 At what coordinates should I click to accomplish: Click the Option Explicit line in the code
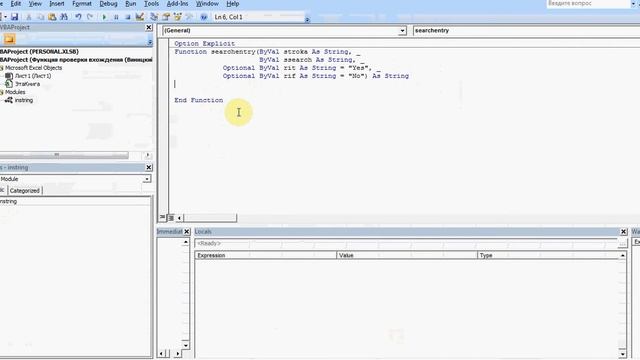[x=204, y=44]
